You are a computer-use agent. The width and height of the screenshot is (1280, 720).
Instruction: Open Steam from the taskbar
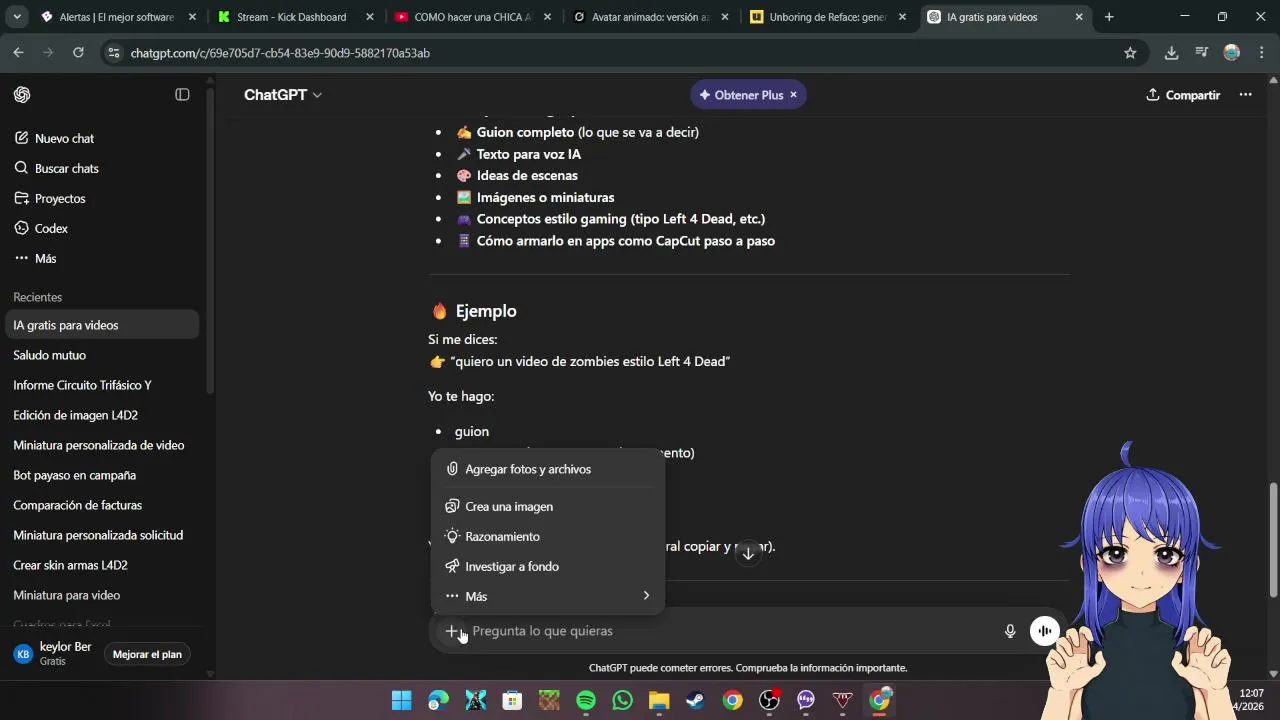tap(696, 700)
